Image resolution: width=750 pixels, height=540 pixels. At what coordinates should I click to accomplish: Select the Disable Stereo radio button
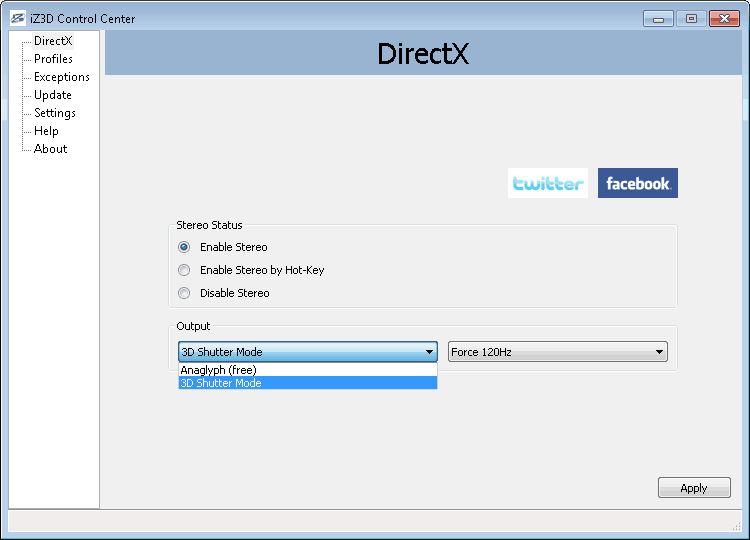point(184,293)
